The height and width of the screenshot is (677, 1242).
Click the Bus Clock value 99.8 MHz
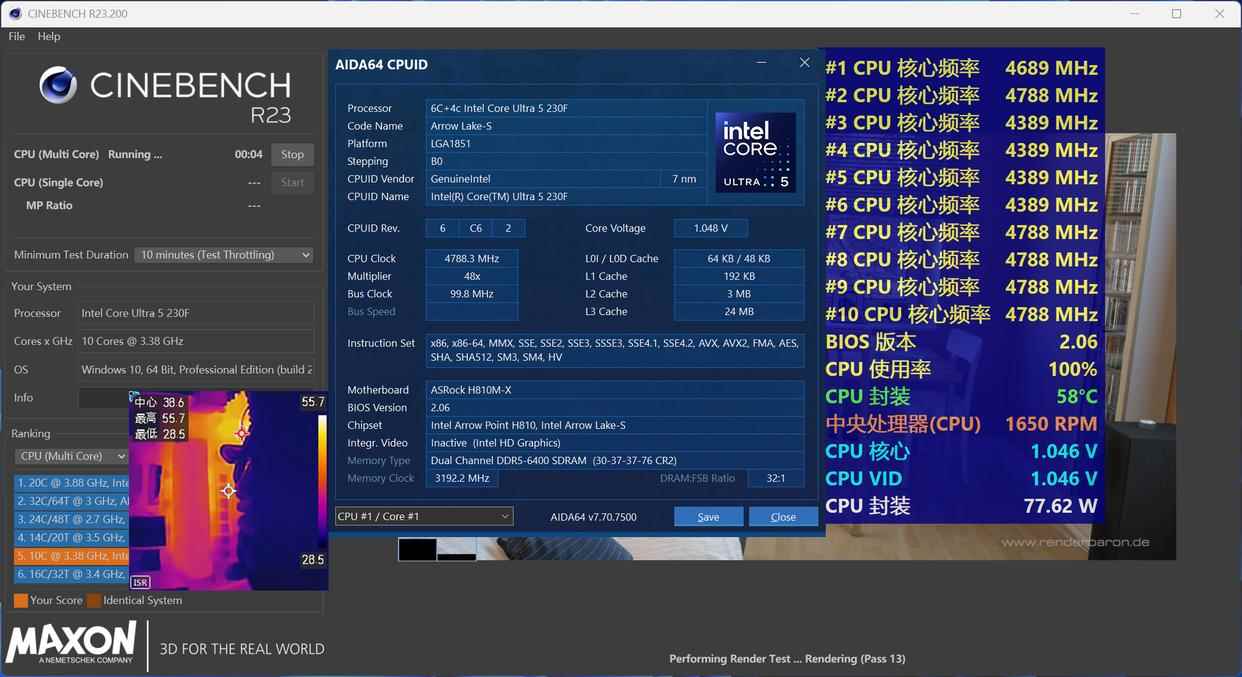click(471, 294)
